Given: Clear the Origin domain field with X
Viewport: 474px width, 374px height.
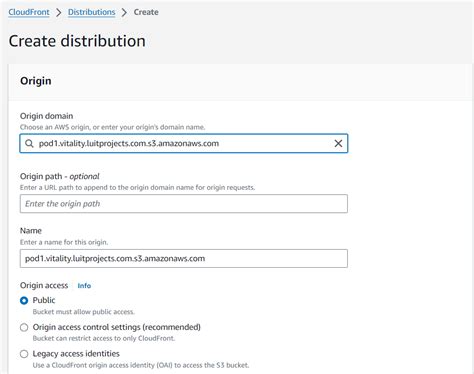Looking at the screenshot, I should [x=338, y=144].
